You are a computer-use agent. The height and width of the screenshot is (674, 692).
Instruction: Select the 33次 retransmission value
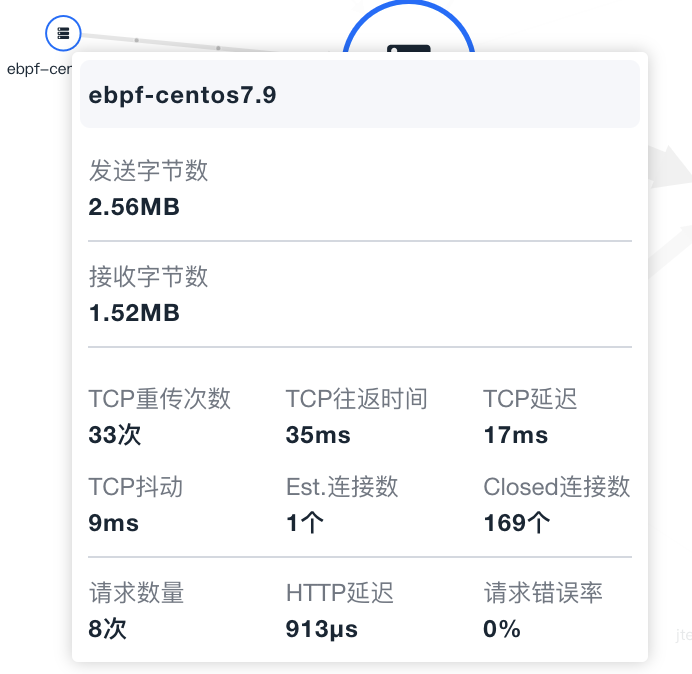pos(116,435)
